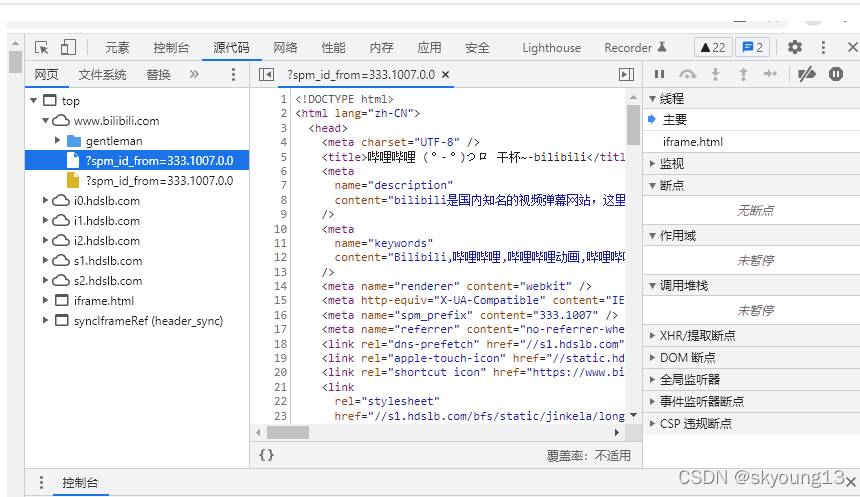Select the 文件系统 navigator tab
This screenshot has width=860, height=497.
102,75
